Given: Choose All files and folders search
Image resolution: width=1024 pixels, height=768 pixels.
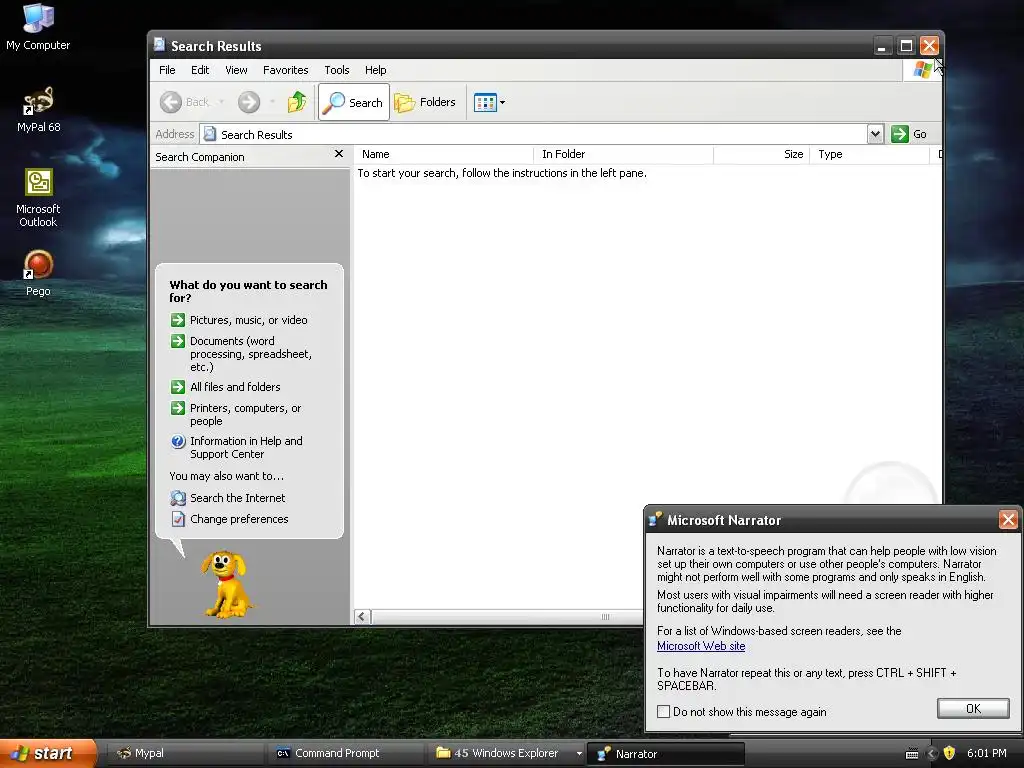Looking at the screenshot, I should [x=225, y=387].
